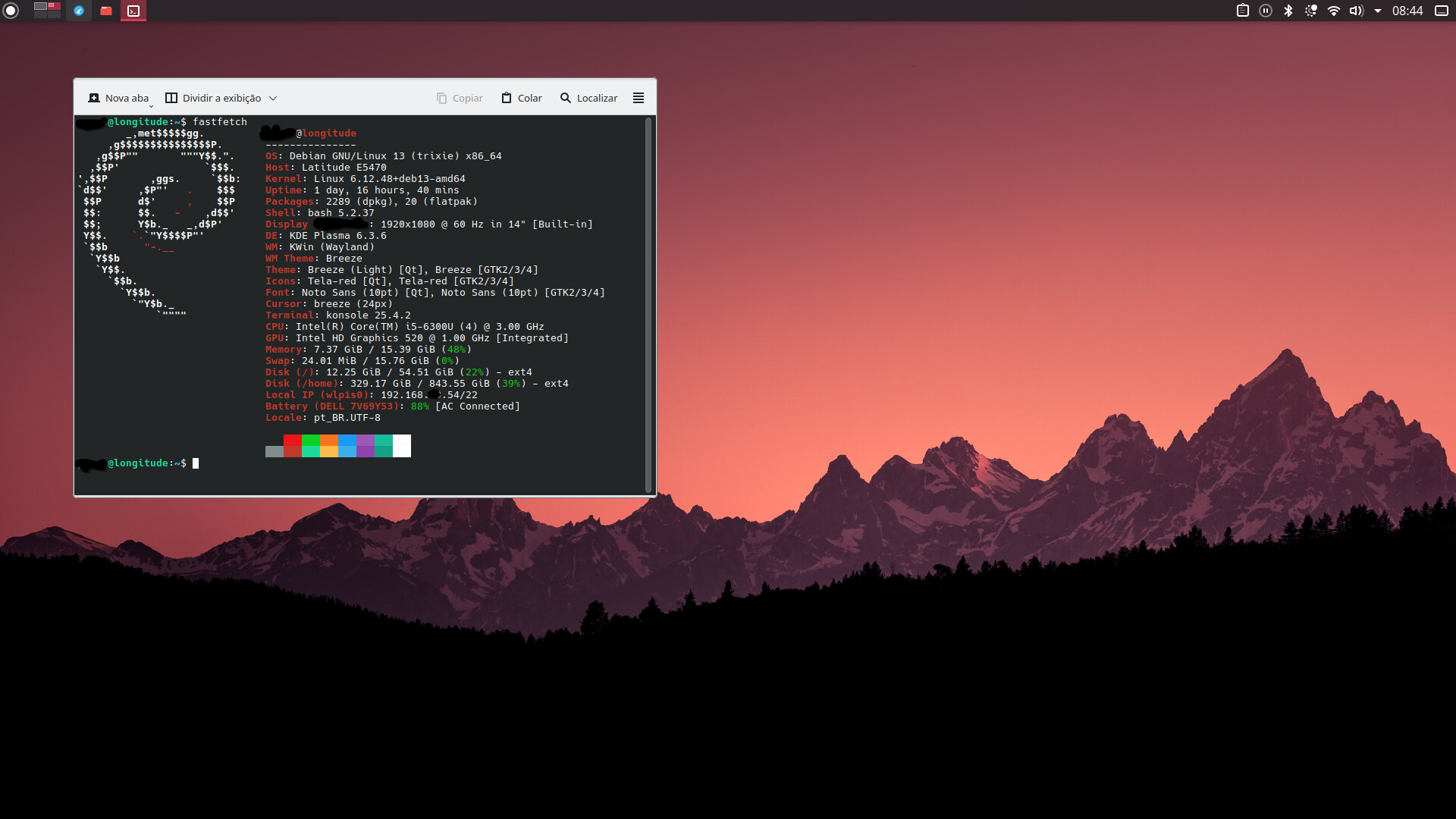The width and height of the screenshot is (1456, 819).
Task: Open the red folder file manager icon
Action: pyautogui.click(x=106, y=11)
